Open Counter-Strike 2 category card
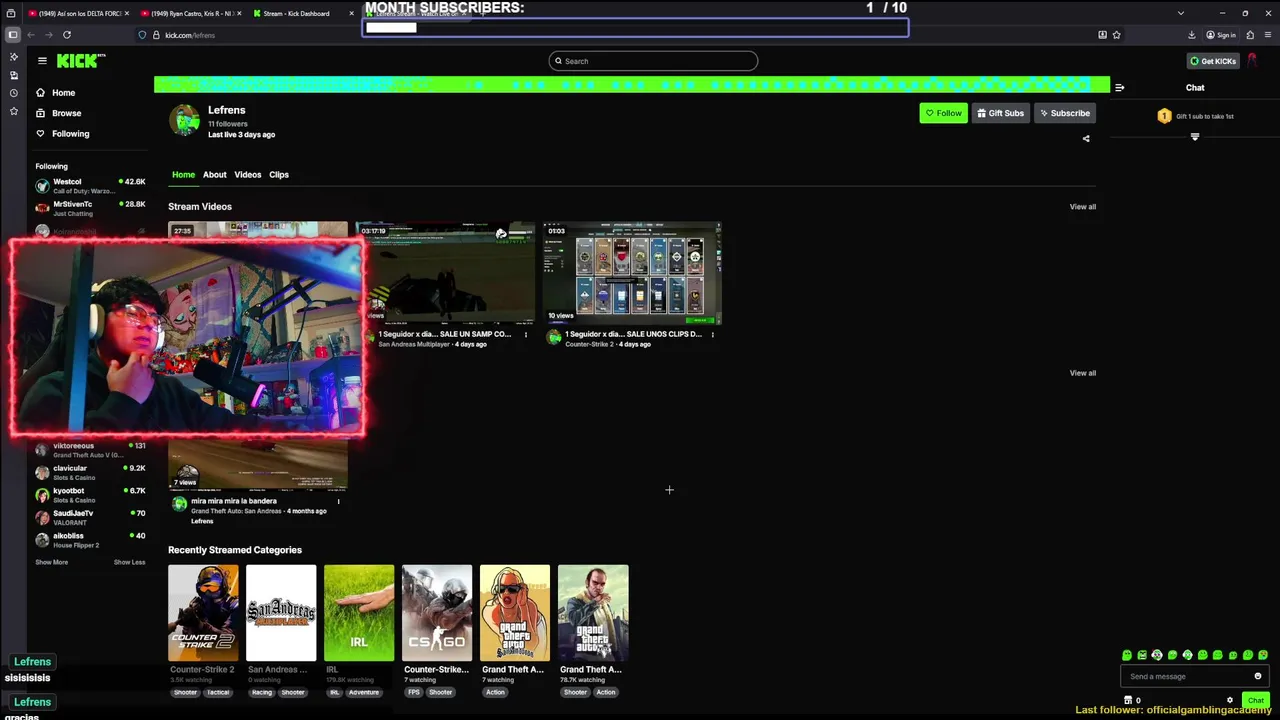Viewport: 1280px width, 720px height. point(203,613)
